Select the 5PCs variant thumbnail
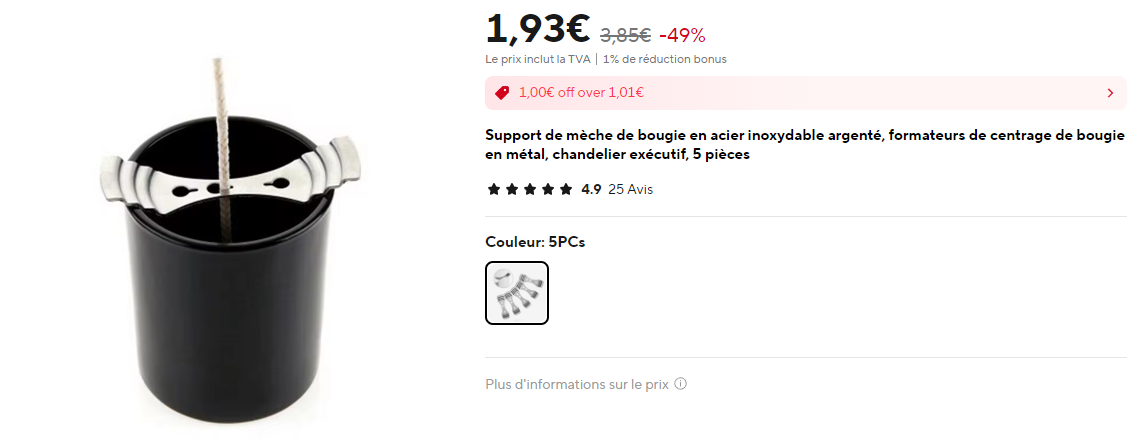This screenshot has width=1136, height=447. 517,293
